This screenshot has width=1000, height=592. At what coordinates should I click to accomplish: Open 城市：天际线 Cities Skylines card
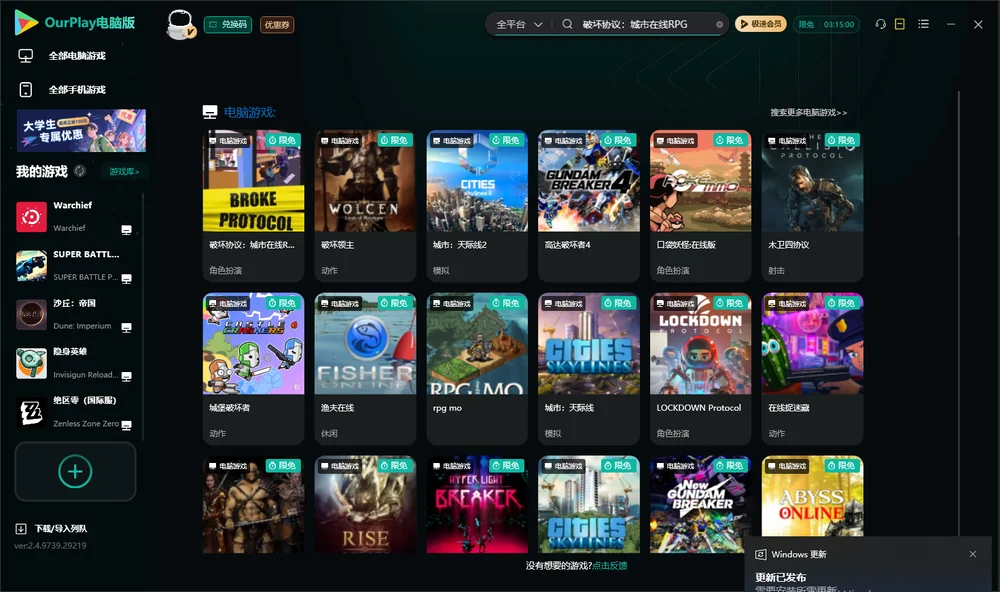tap(589, 369)
